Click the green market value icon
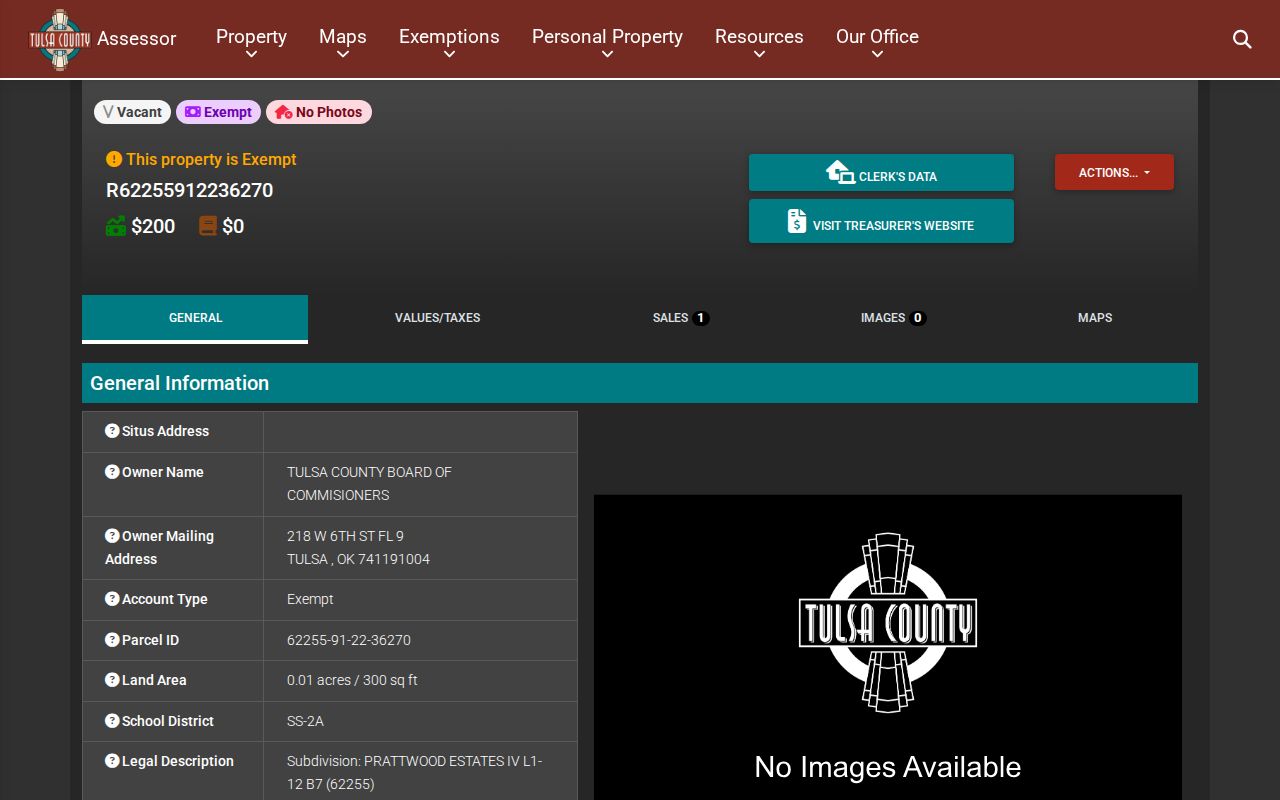1280x800 pixels. (116, 226)
